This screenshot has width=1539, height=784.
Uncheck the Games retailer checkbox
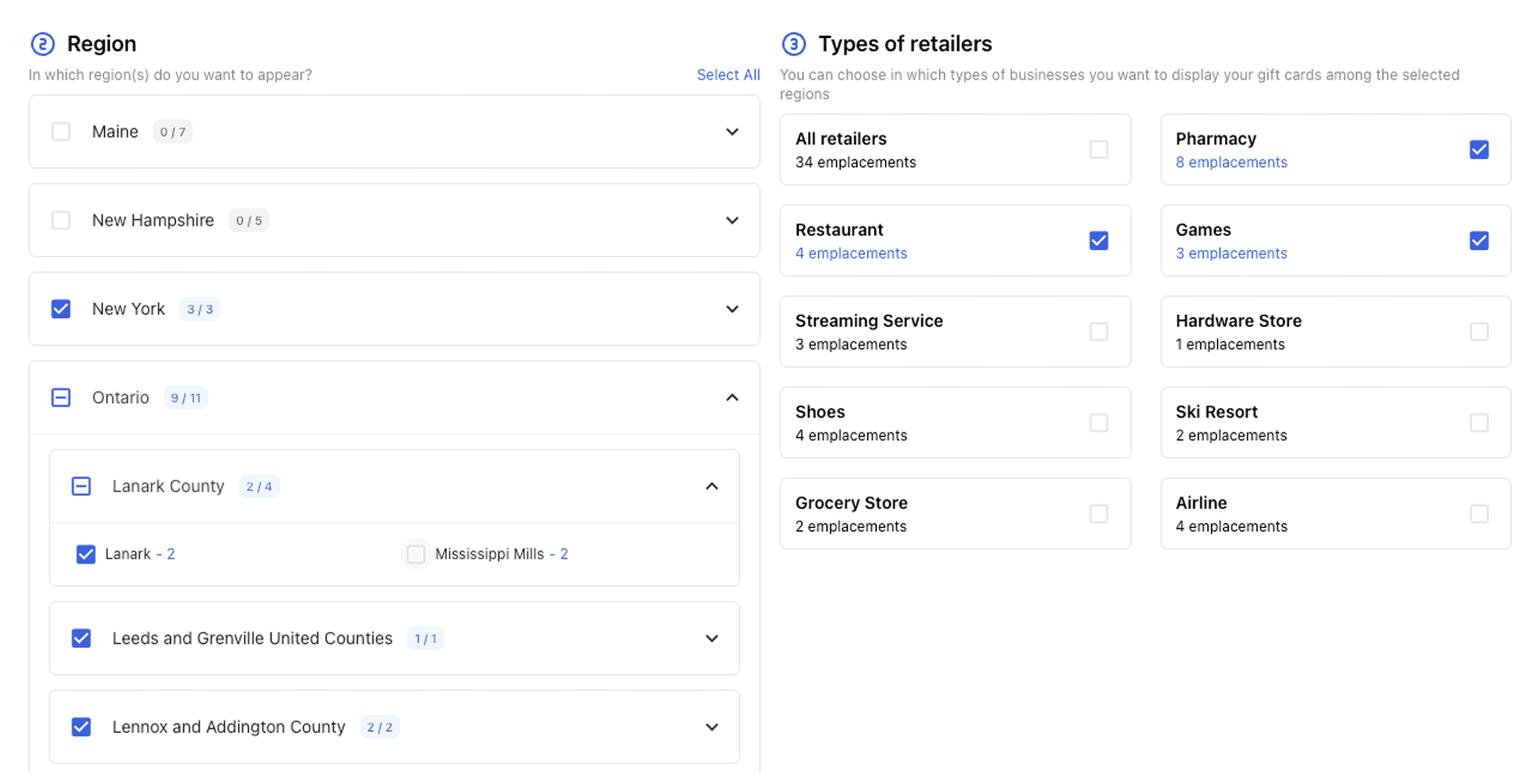[1479, 240]
